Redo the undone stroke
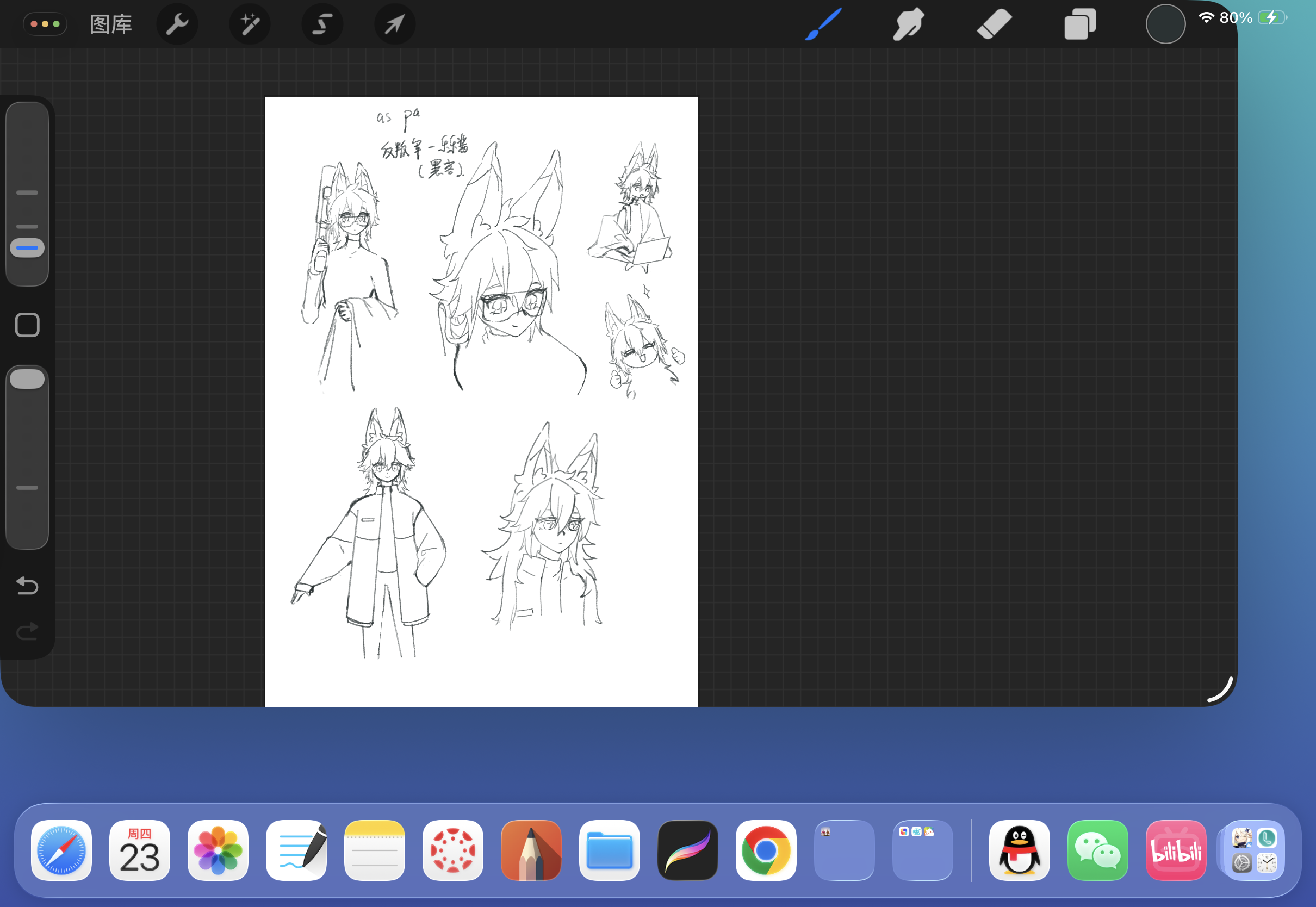 point(27,631)
